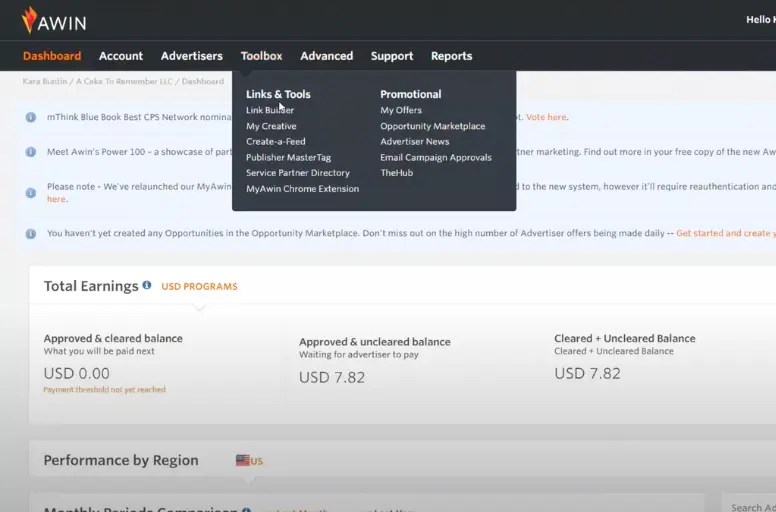This screenshot has width=776, height=512.
Task: Open Service Partner Directory
Action: click(x=298, y=173)
